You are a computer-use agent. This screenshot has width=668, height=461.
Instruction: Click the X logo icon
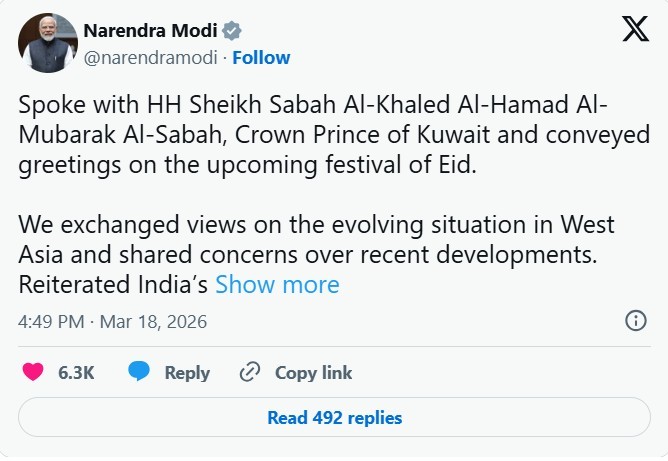(635, 30)
